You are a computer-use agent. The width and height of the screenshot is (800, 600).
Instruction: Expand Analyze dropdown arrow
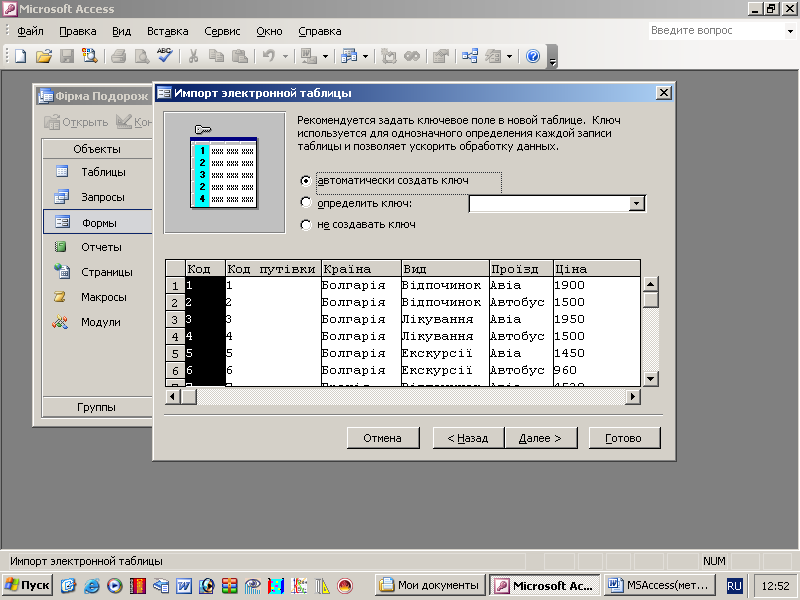coord(365,56)
